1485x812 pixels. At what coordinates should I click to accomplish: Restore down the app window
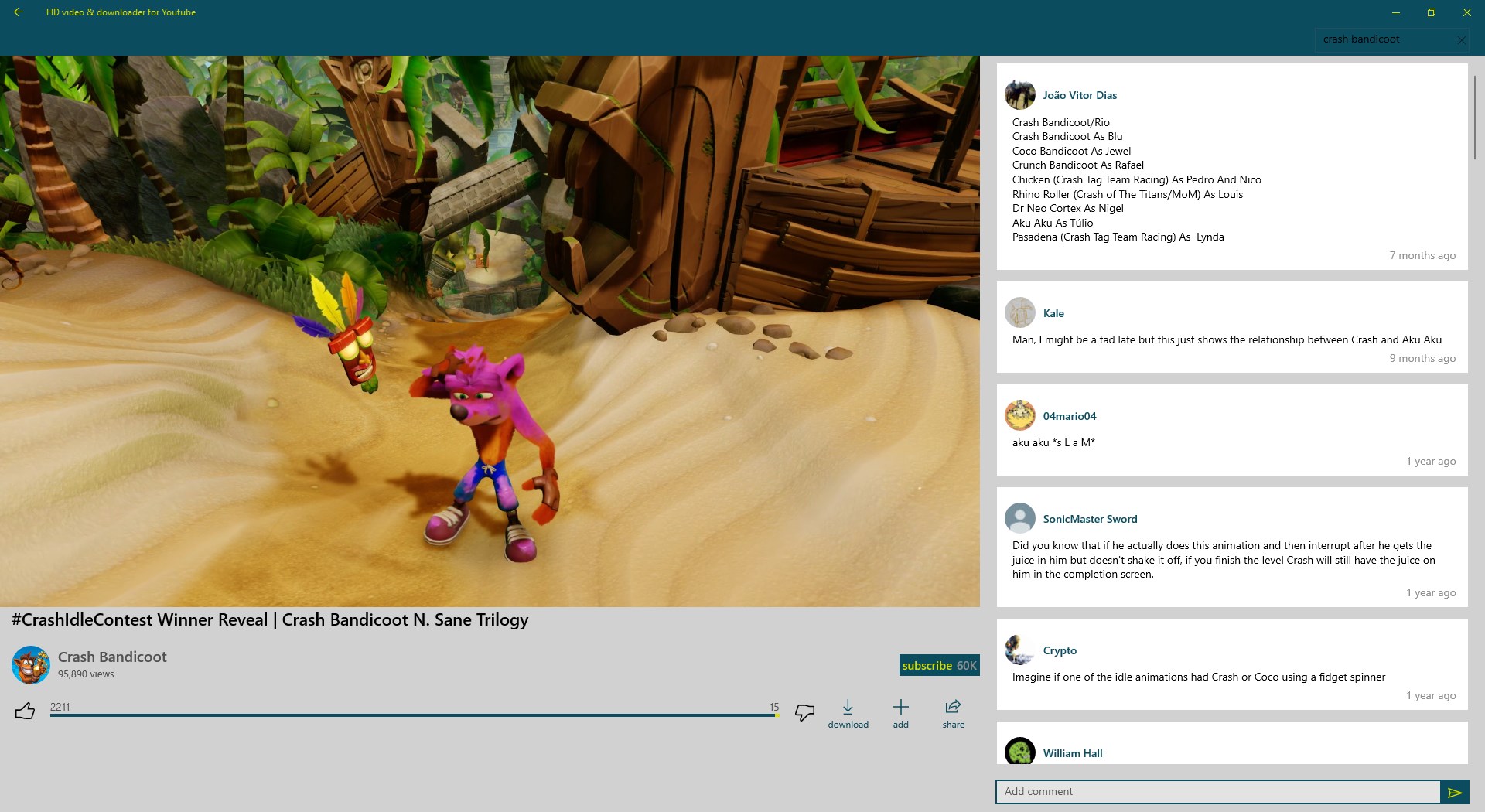[1432, 12]
